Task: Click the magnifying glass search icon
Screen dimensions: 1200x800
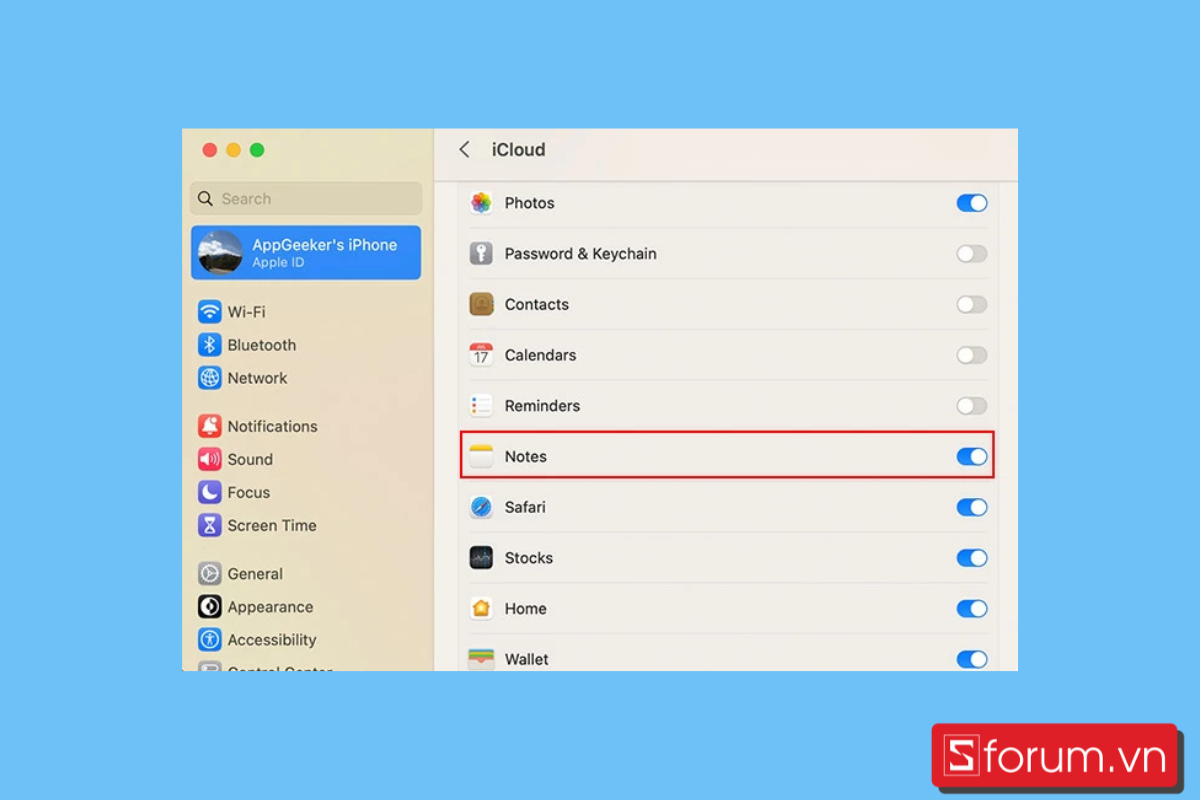Action: (x=205, y=199)
